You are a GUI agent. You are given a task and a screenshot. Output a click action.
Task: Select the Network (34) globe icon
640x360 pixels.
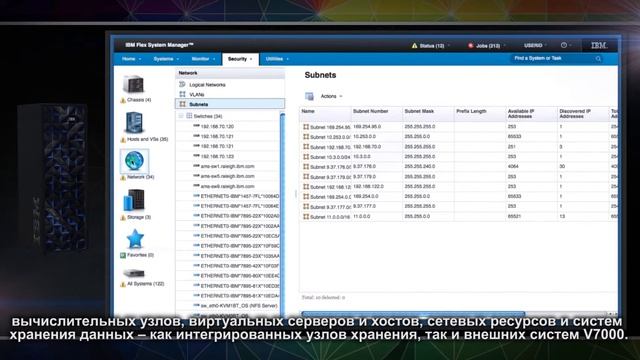click(134, 160)
